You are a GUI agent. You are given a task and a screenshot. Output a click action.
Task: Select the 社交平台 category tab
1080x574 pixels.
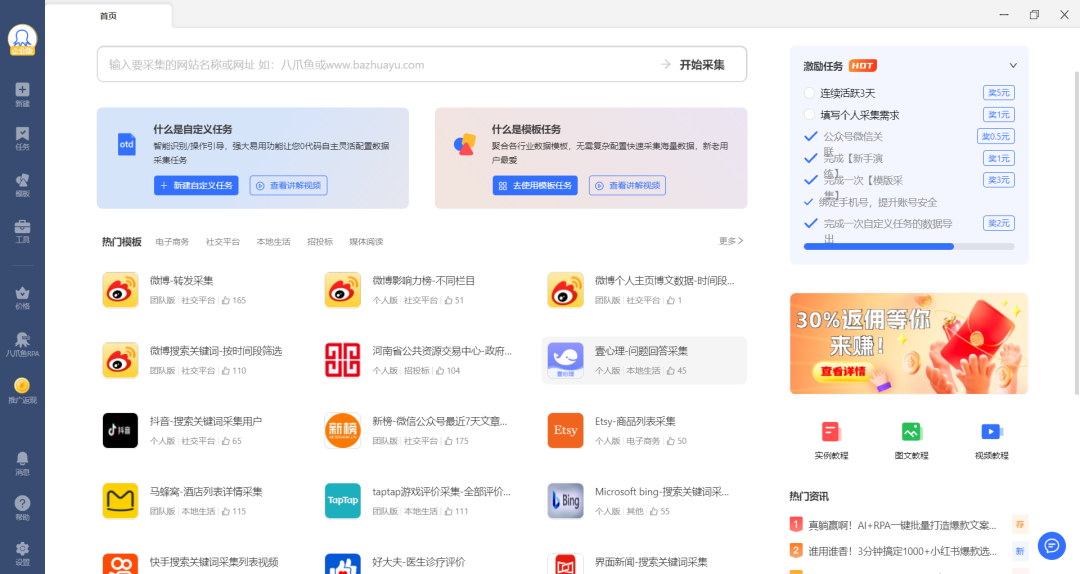point(222,242)
